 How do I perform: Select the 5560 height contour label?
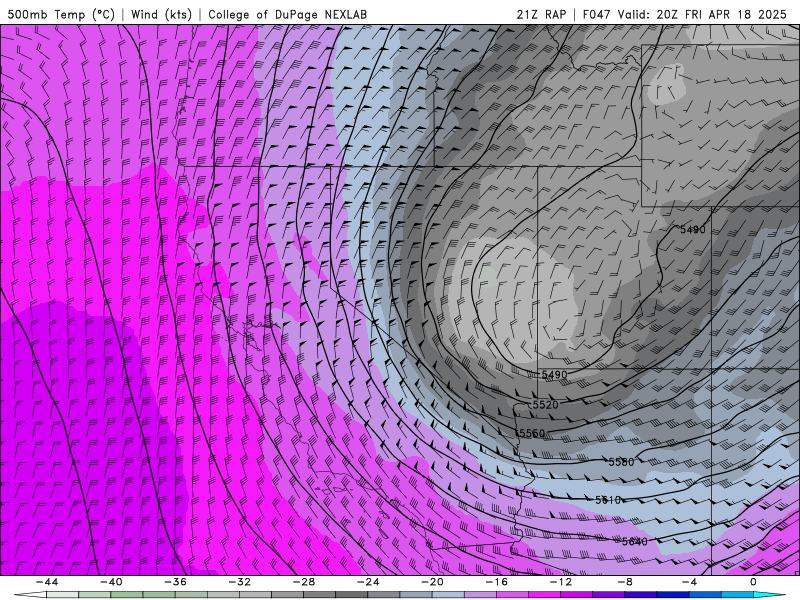click(x=532, y=433)
